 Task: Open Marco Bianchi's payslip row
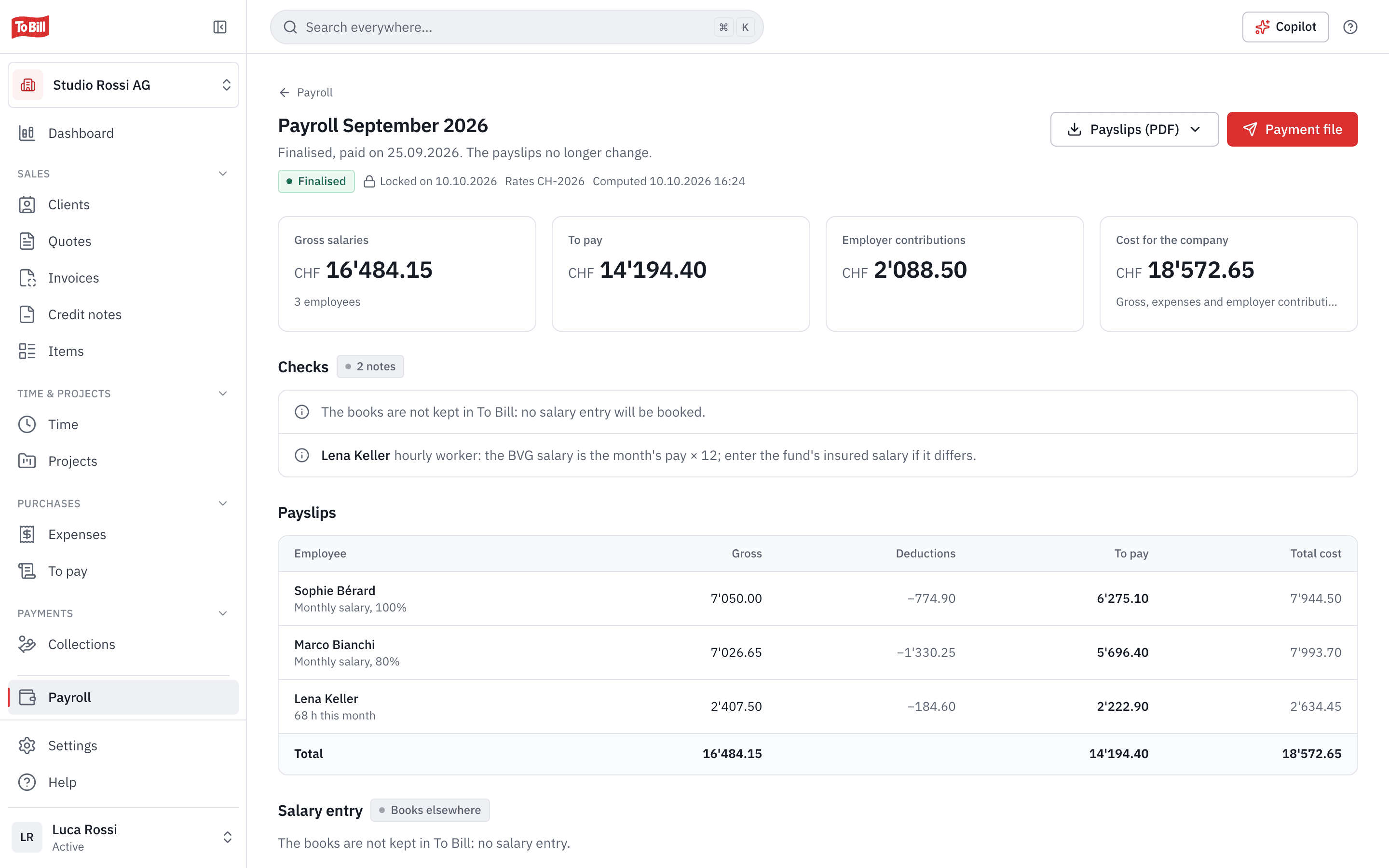pos(817,652)
